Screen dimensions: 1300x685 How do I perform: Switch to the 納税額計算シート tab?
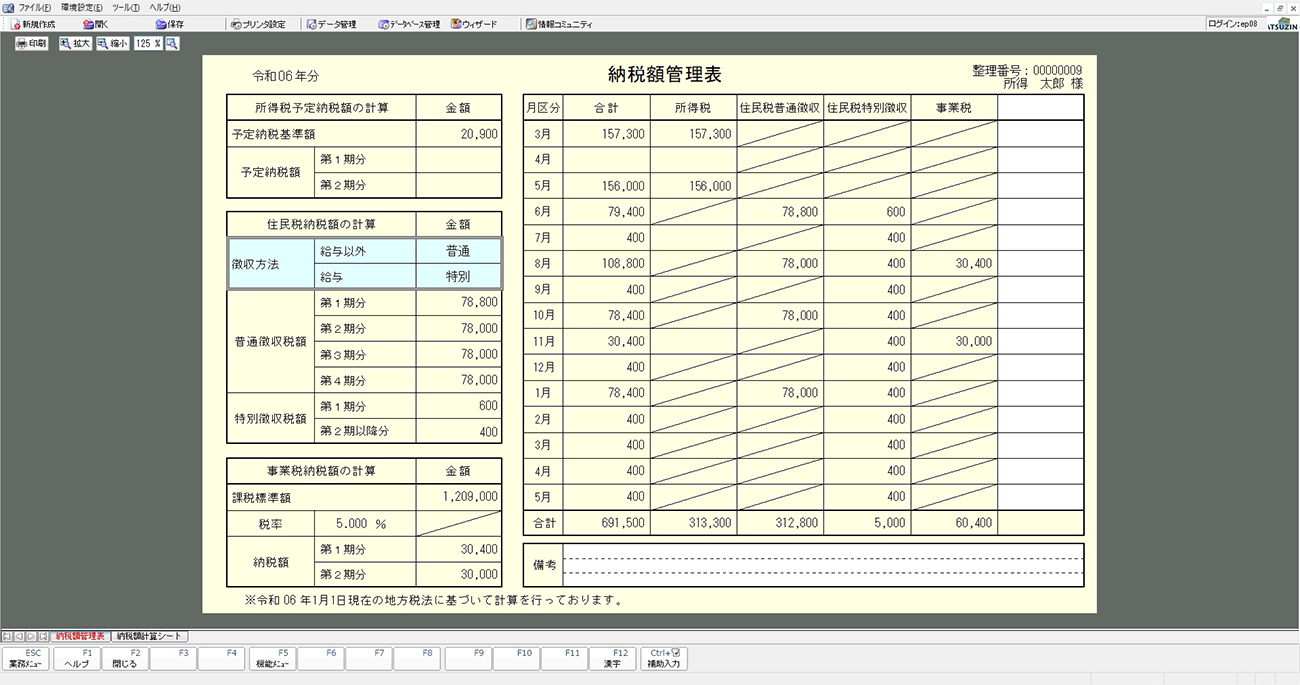pyautogui.click(x=149, y=636)
